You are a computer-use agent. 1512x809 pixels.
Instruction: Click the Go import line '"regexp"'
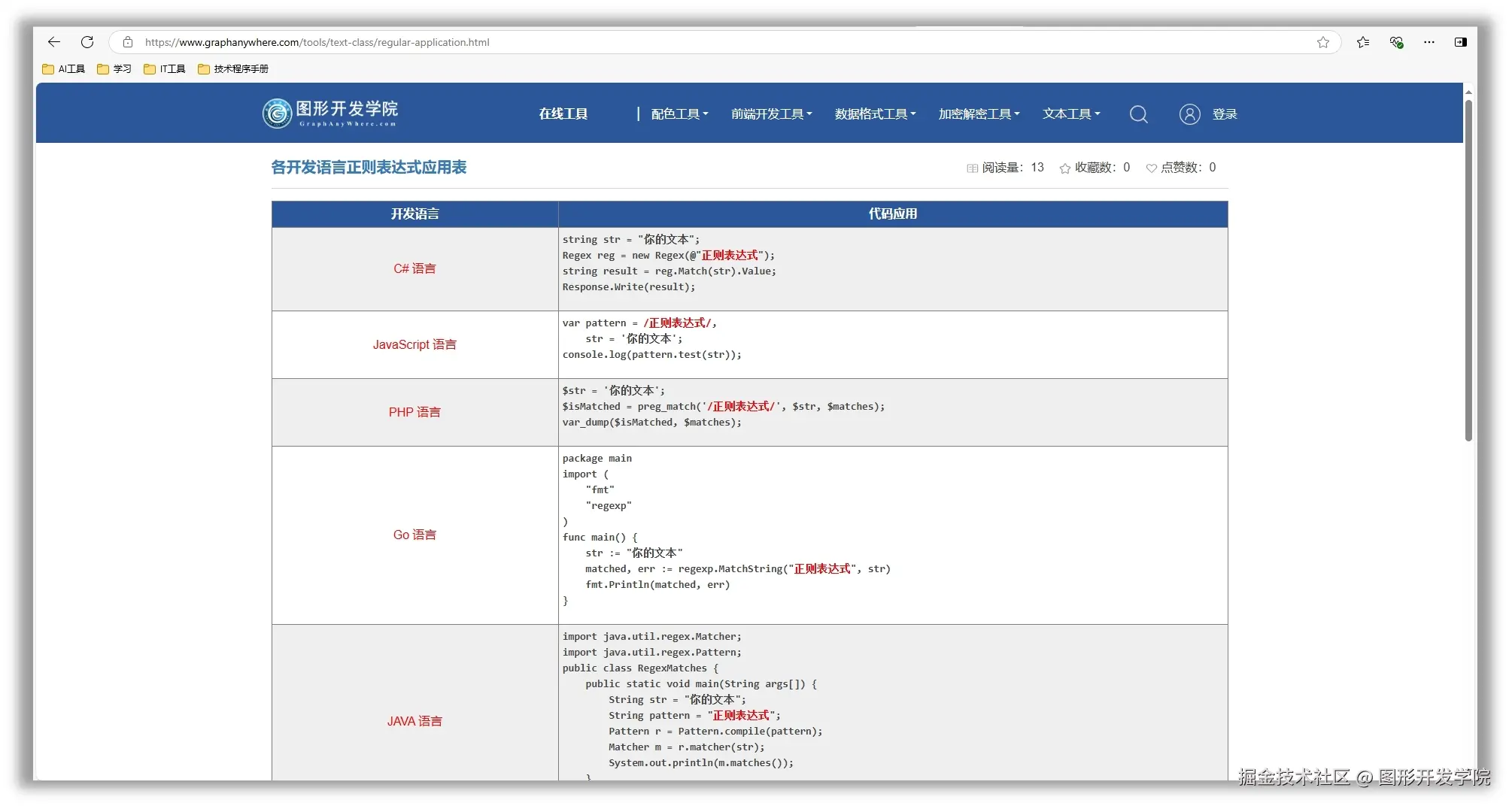(609, 506)
